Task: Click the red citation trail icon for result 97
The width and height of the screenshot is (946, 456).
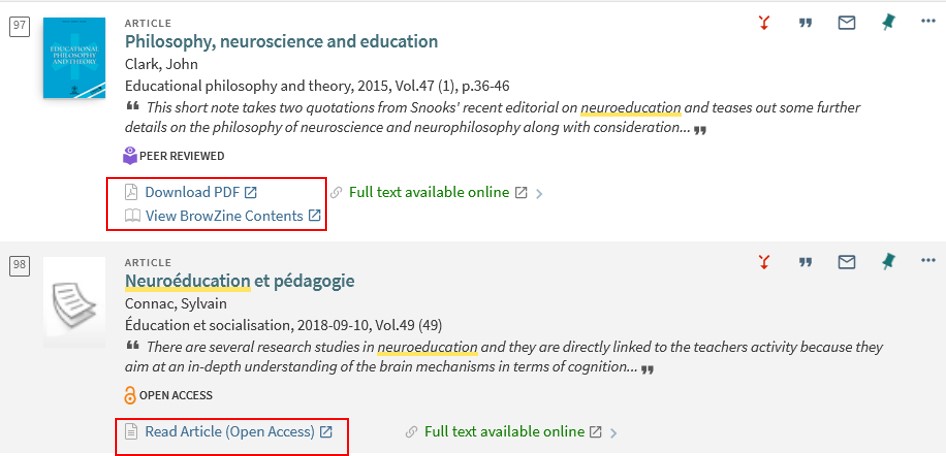Action: click(764, 23)
